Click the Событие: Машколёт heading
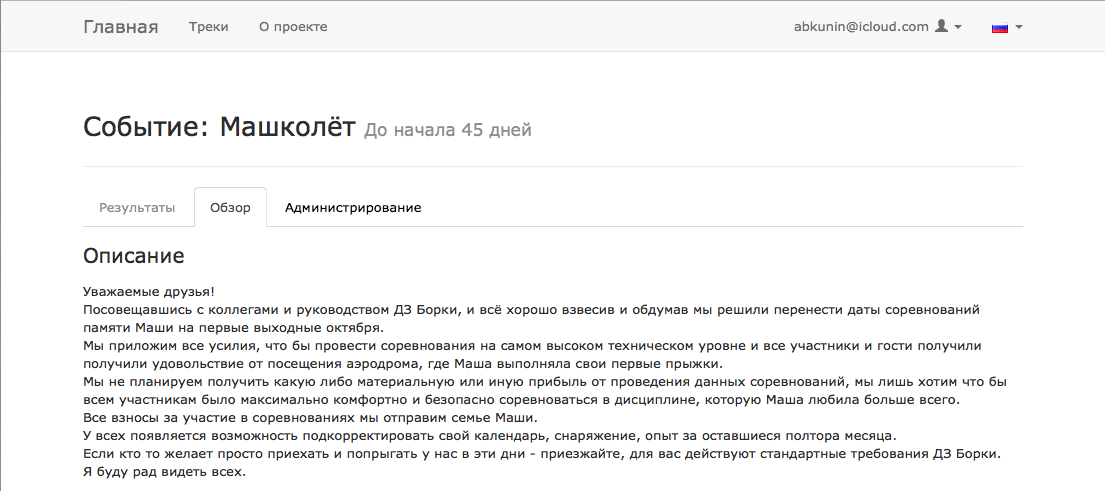 220,128
